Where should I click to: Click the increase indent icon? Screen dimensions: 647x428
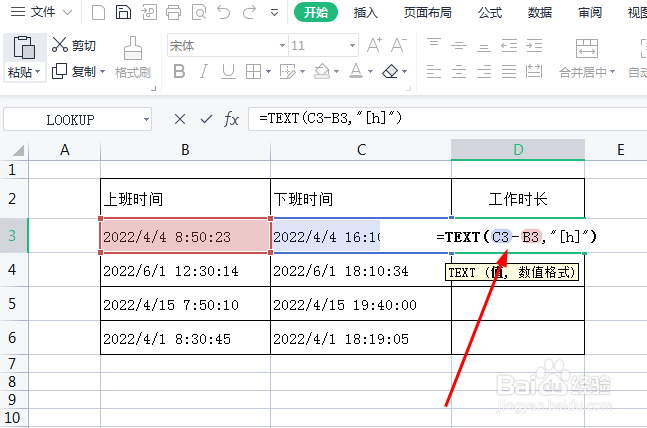tap(534, 45)
